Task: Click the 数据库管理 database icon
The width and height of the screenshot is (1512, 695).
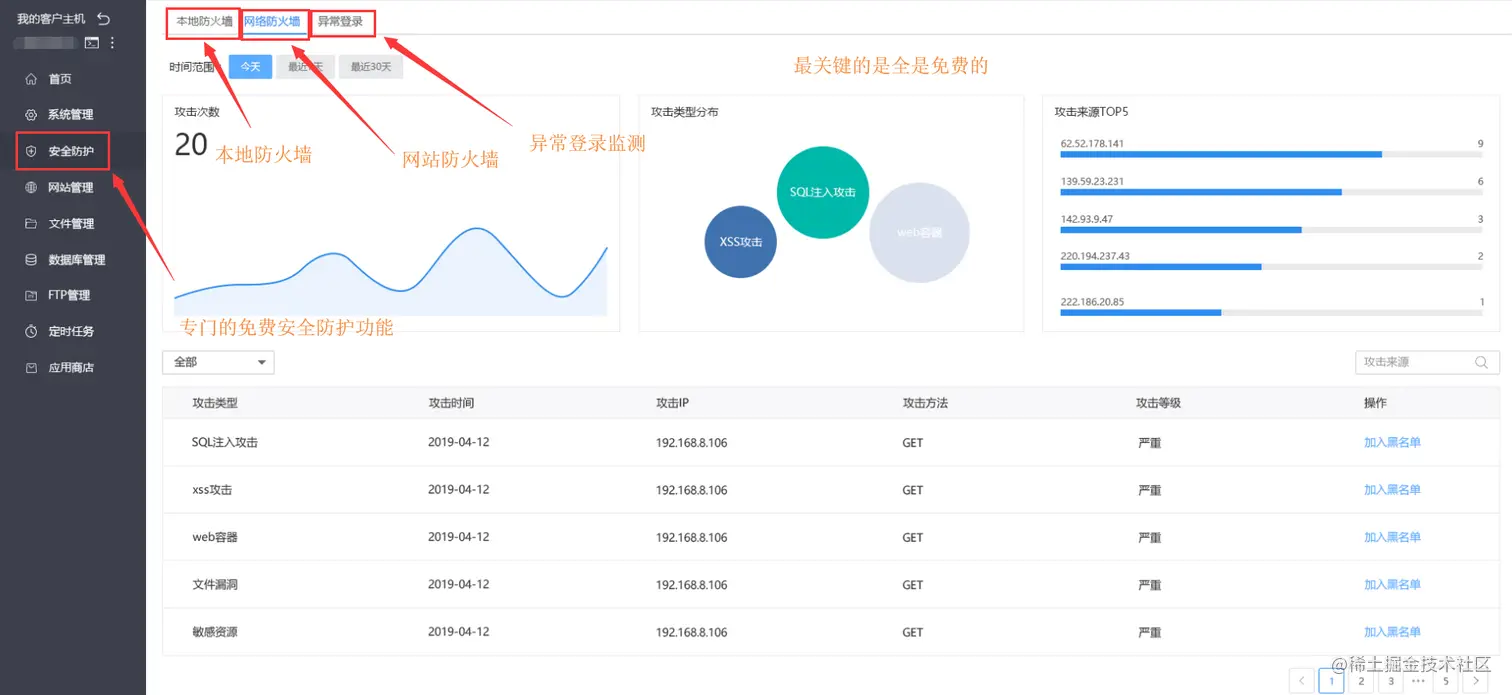Action: pos(31,260)
